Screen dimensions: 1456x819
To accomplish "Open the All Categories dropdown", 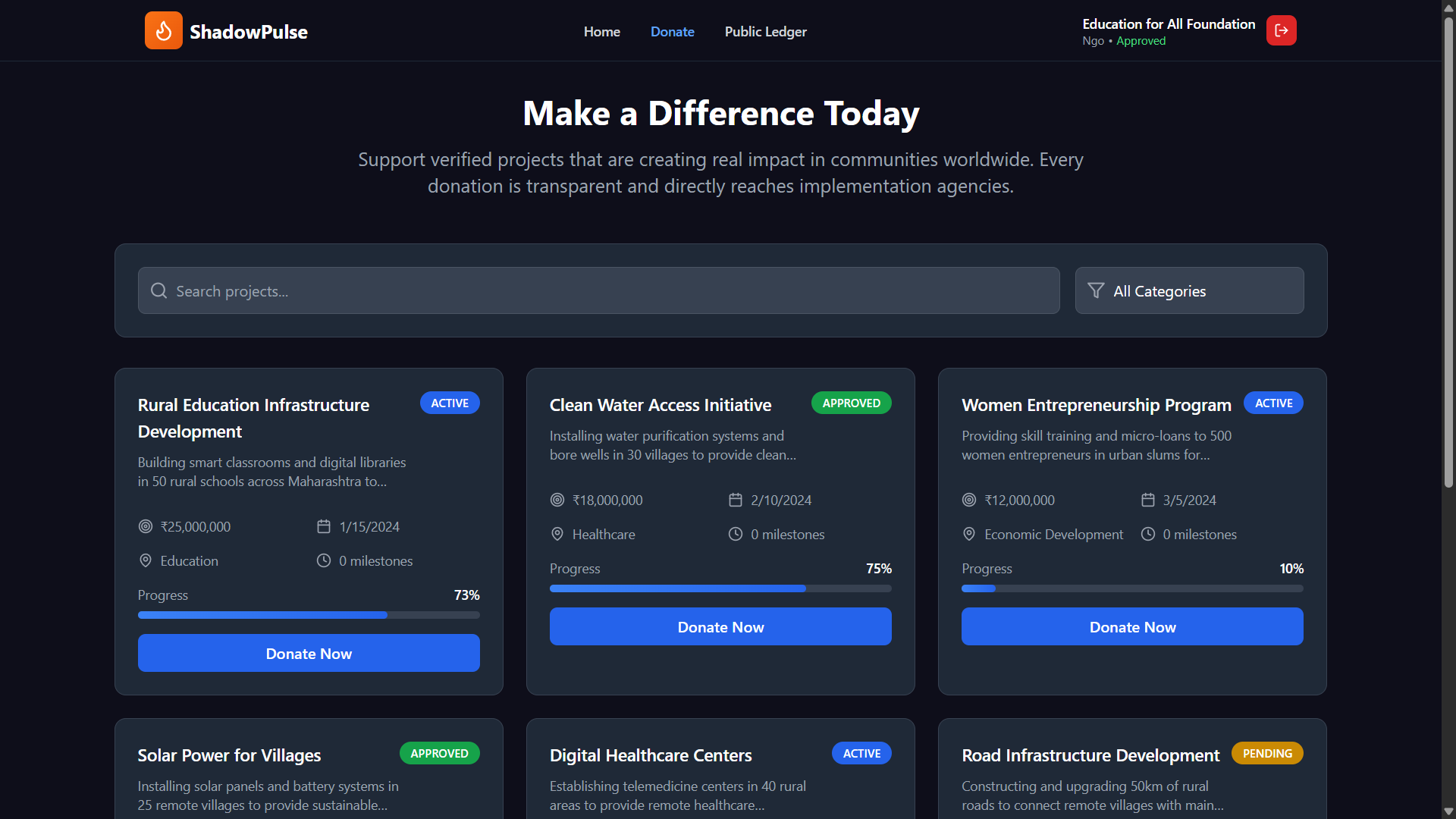I will 1189,291.
